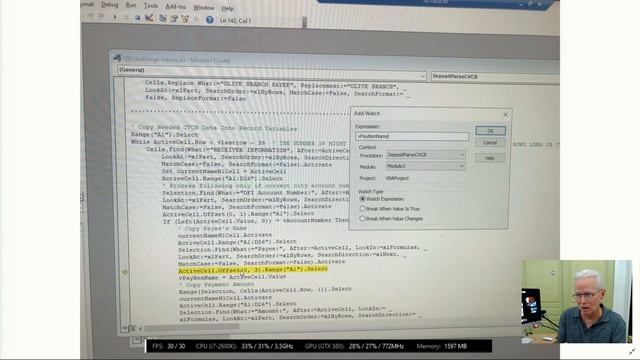
Task: Click the blue Help question icon
Action: [209, 20]
